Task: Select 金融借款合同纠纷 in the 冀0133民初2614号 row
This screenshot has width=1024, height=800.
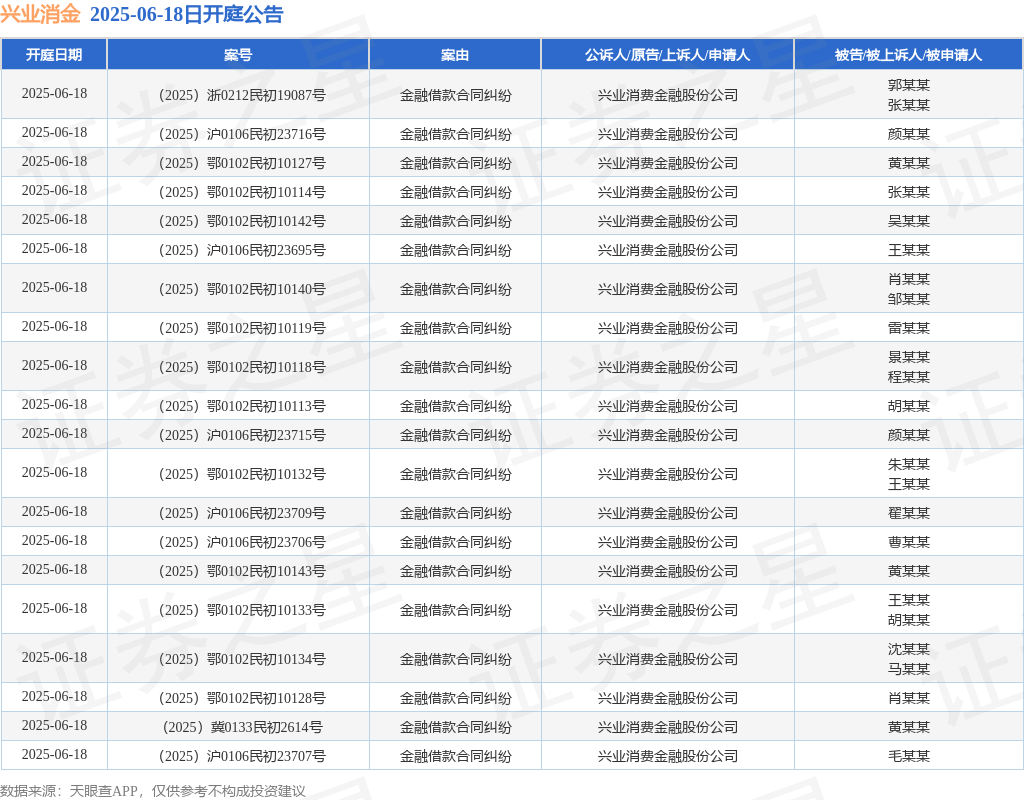Action: click(455, 727)
